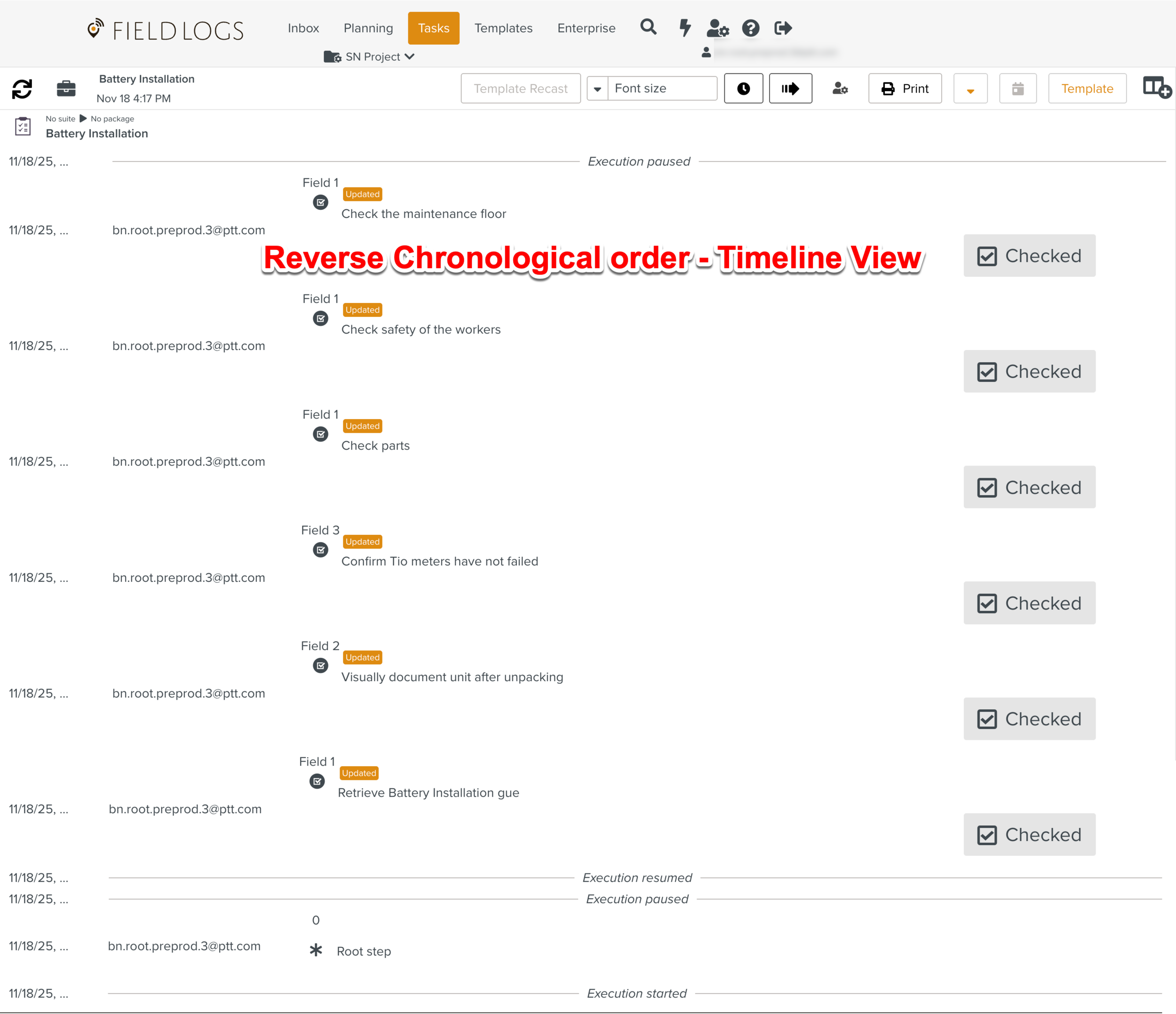Uncheck the Check safety of the workers item
This screenshot has width=1176, height=1014.
click(x=1029, y=371)
